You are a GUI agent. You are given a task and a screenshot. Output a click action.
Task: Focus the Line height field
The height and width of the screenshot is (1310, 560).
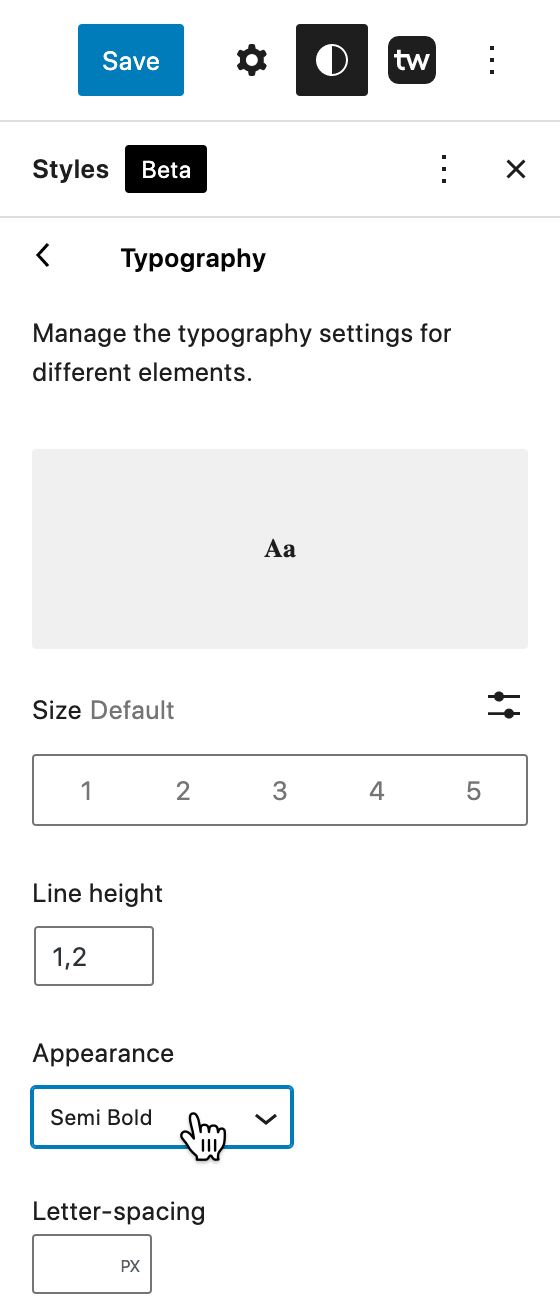point(93,956)
